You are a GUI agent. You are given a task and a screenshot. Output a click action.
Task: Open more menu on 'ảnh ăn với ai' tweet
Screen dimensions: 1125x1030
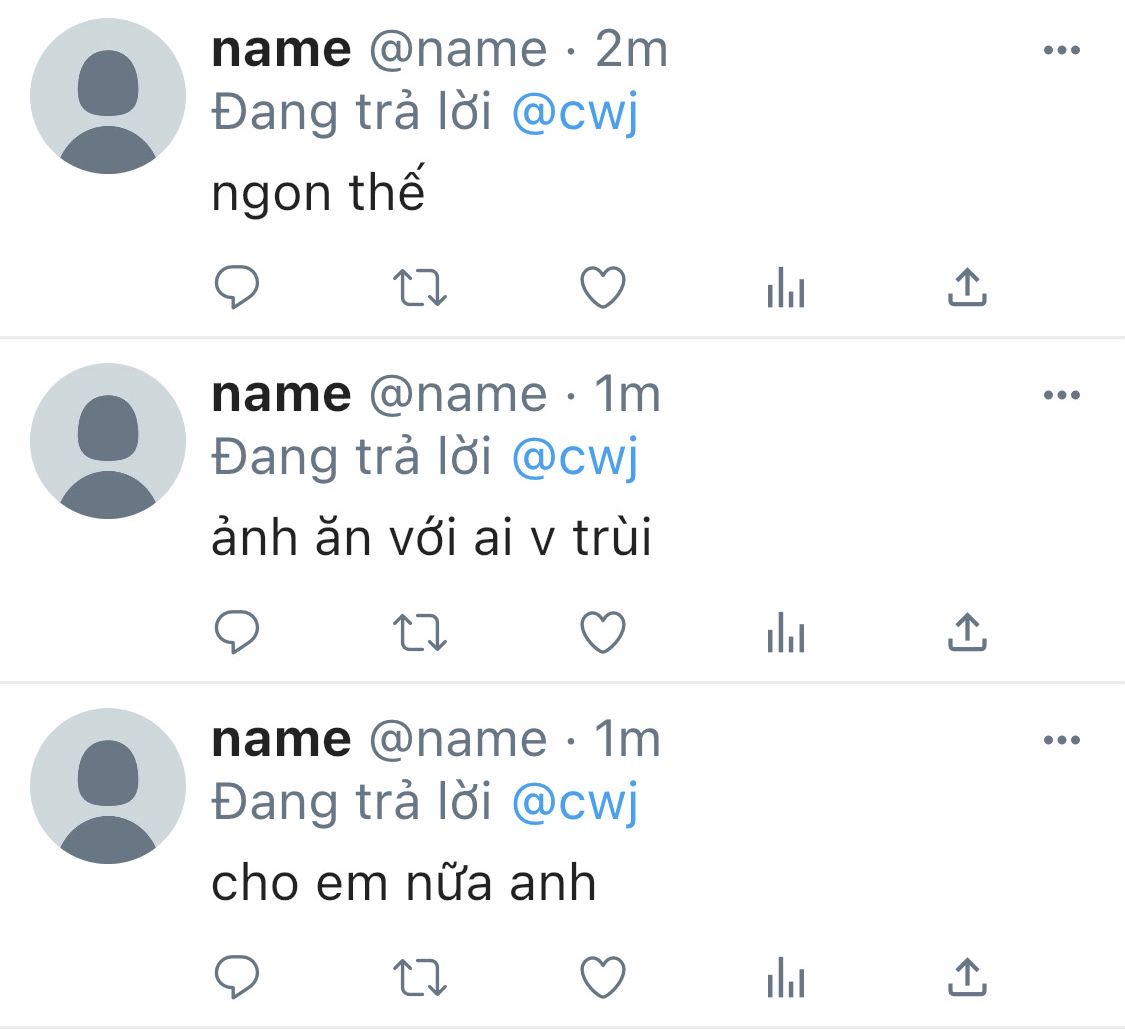(1062, 394)
